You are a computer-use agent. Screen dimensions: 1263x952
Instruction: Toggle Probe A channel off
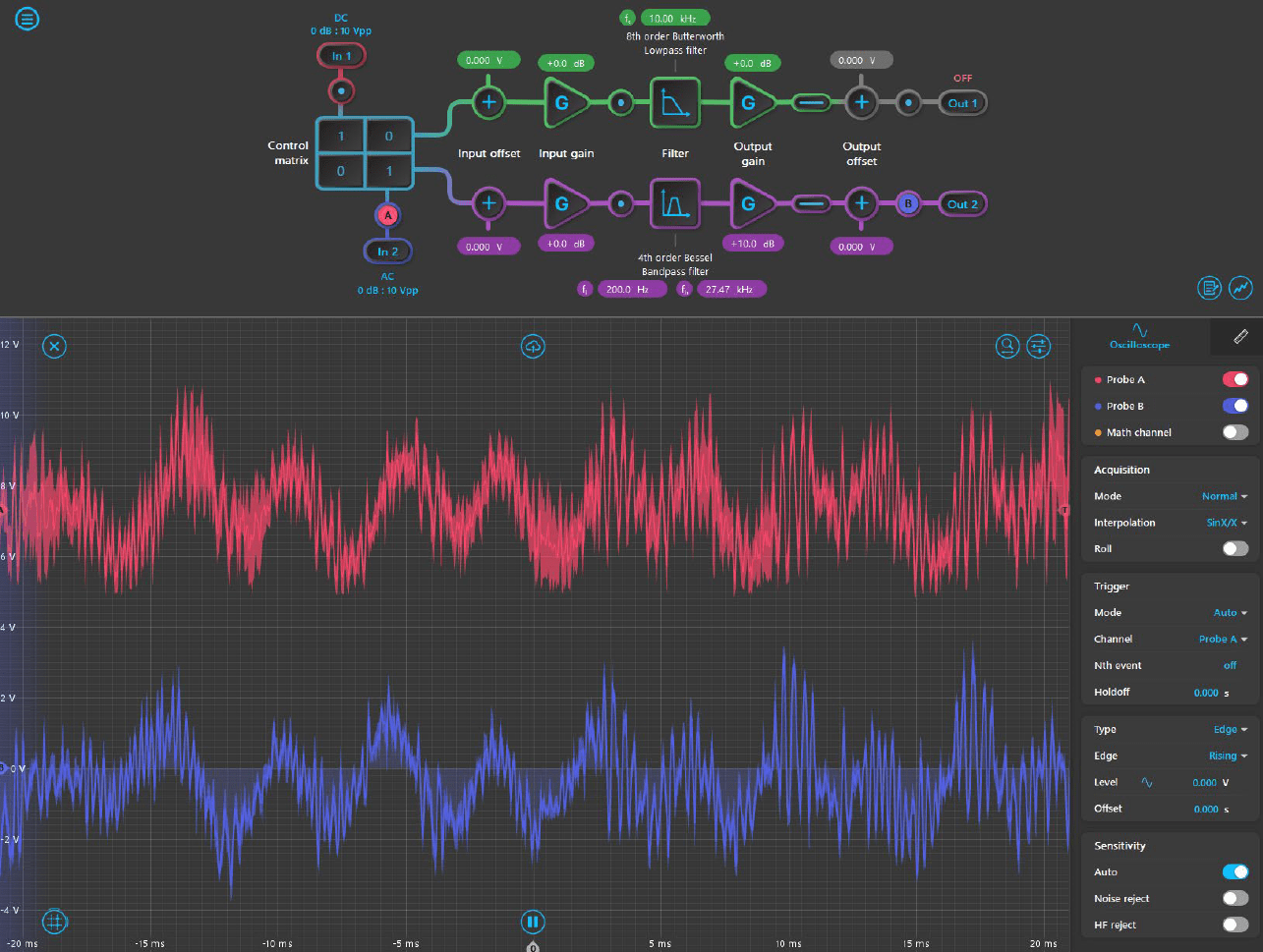pos(1234,379)
